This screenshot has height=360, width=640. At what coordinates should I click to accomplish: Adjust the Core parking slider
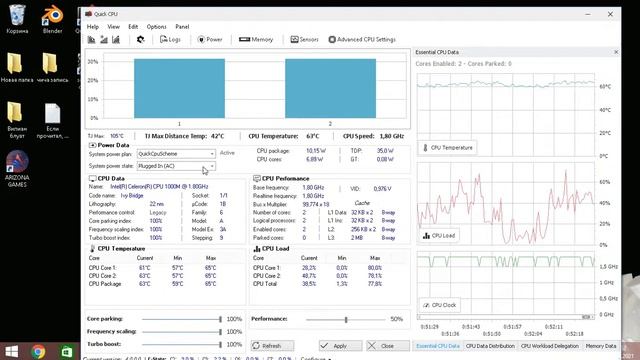[x=182, y=319]
